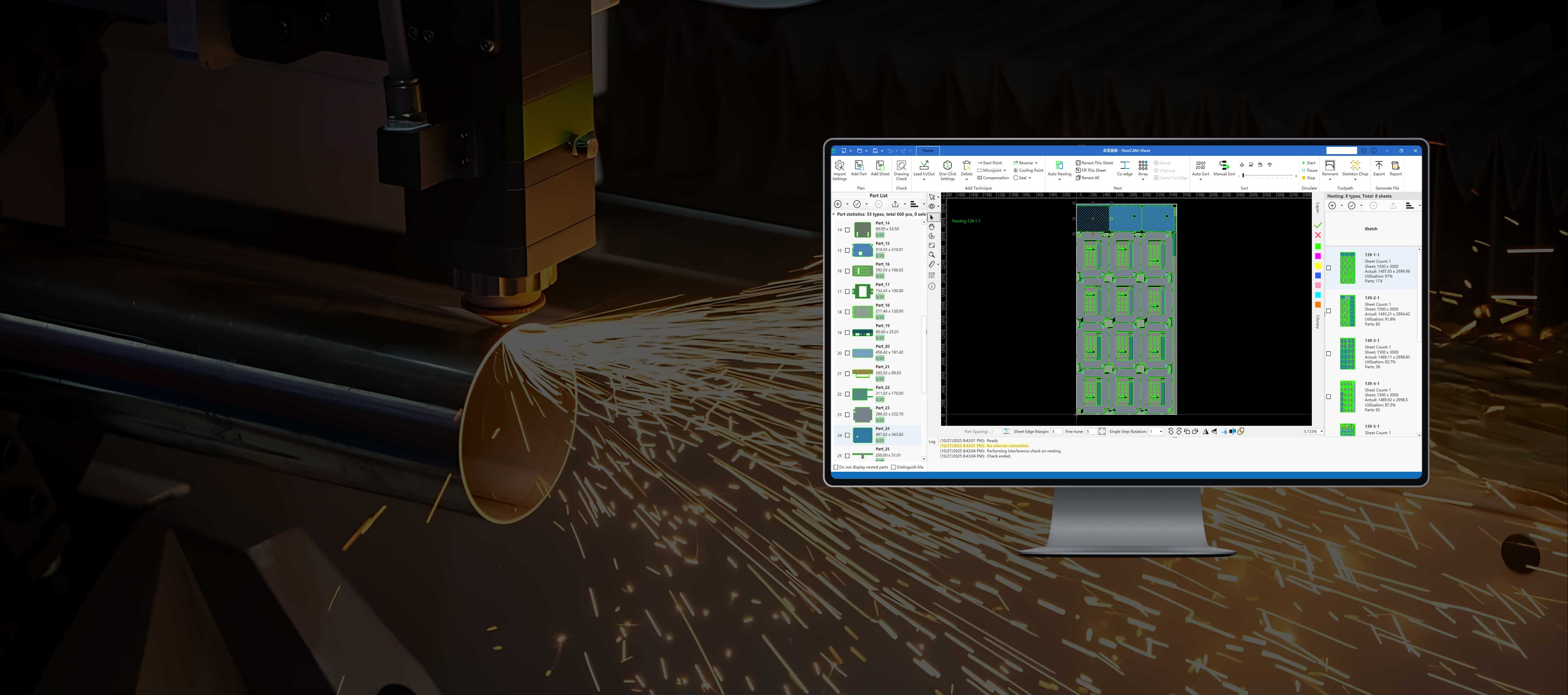Open the Single Step Rotation dropdown
The image size is (1568, 695).
click(1161, 431)
